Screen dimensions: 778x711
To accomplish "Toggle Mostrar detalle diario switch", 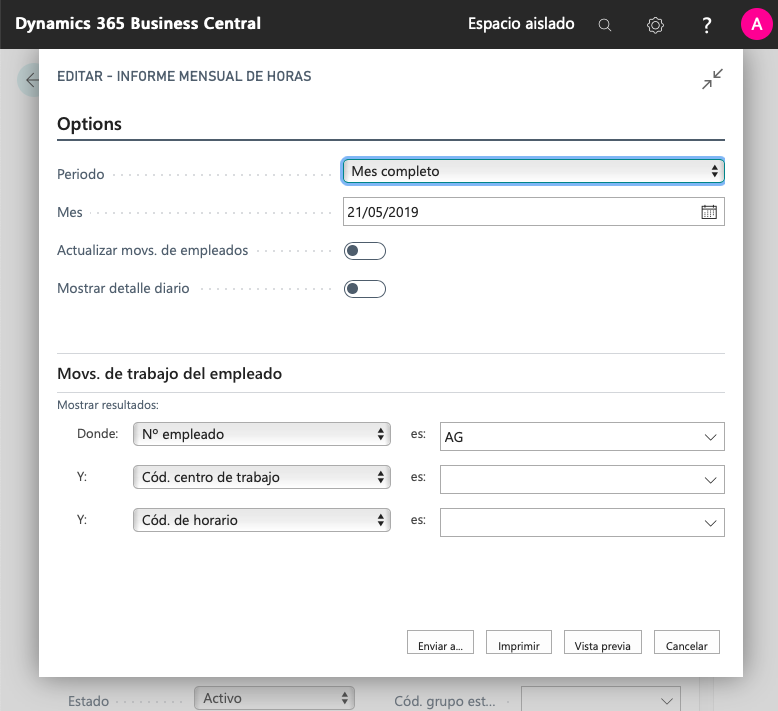I will click(x=364, y=289).
